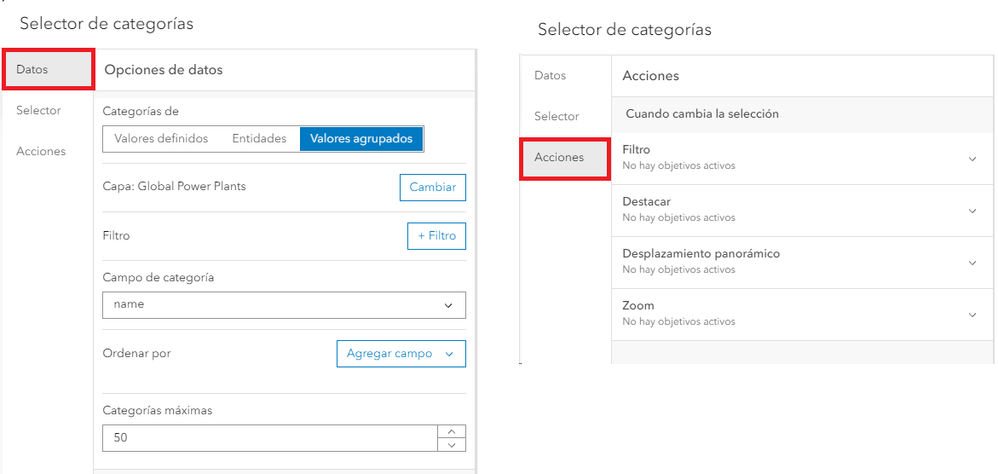Choose Valores definidos category option

[161, 139]
